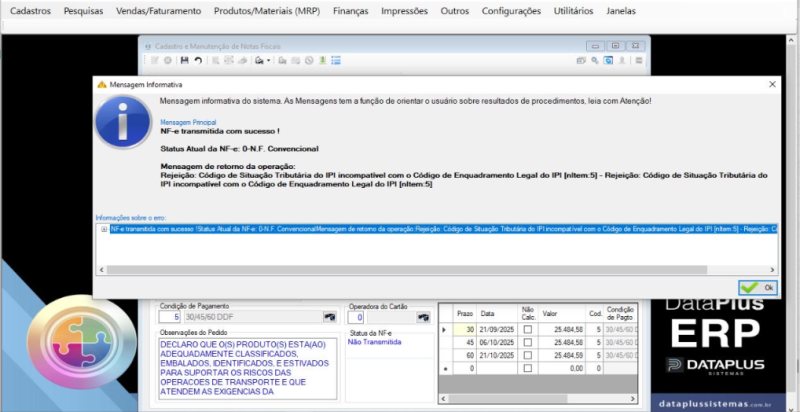This screenshot has width=800, height=412.
Task: Click the dataplussistemas.com.br link in the banner
Action: tap(714, 403)
